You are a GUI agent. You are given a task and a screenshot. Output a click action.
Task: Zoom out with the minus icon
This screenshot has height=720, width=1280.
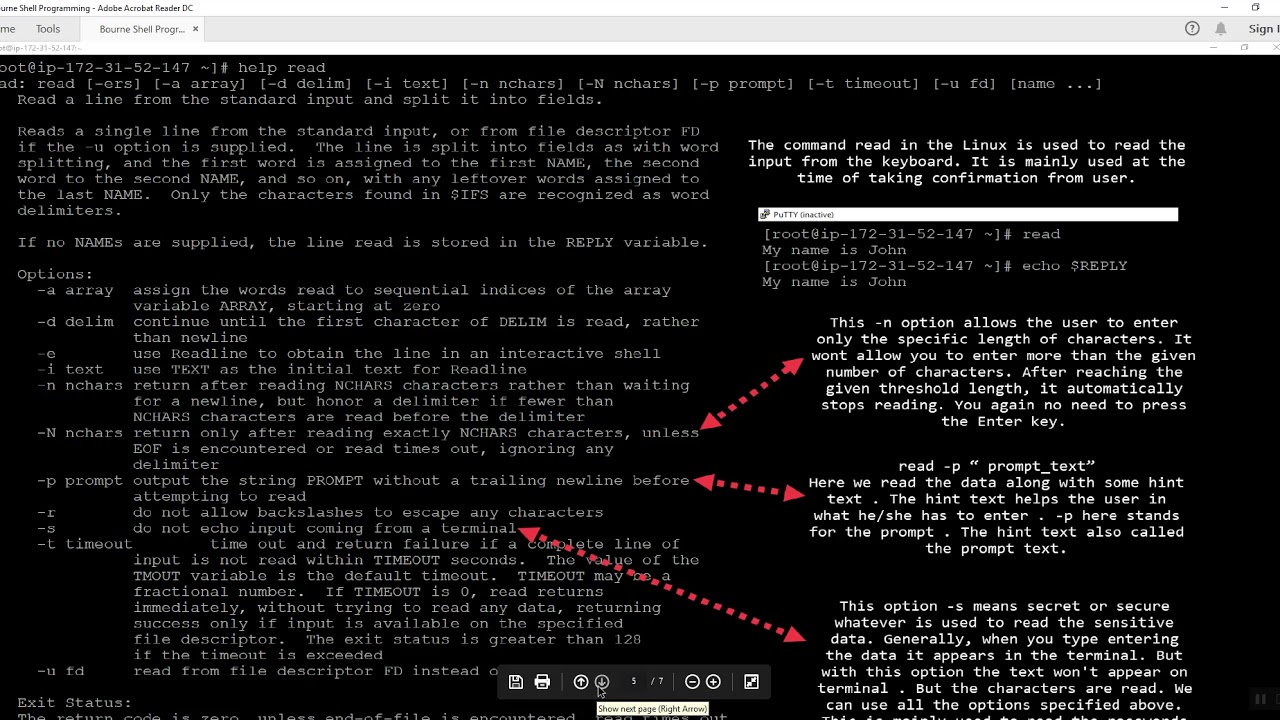click(x=692, y=682)
